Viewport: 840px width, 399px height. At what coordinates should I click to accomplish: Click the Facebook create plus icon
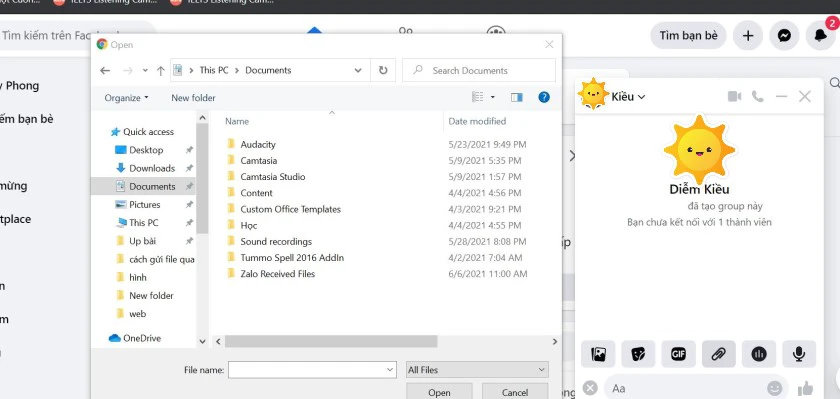click(x=748, y=35)
